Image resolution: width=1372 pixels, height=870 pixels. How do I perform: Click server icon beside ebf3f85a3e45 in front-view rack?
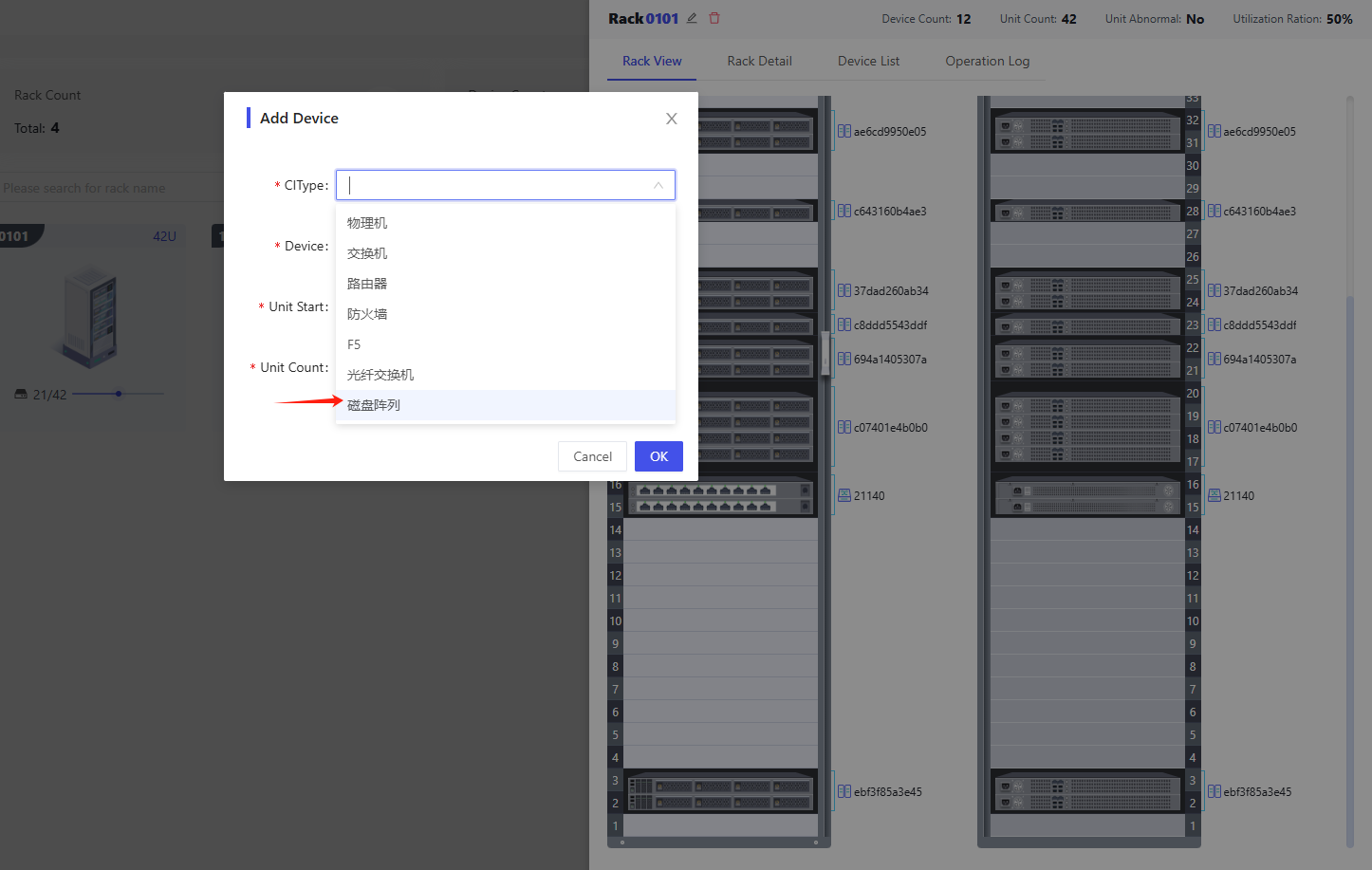(x=844, y=792)
